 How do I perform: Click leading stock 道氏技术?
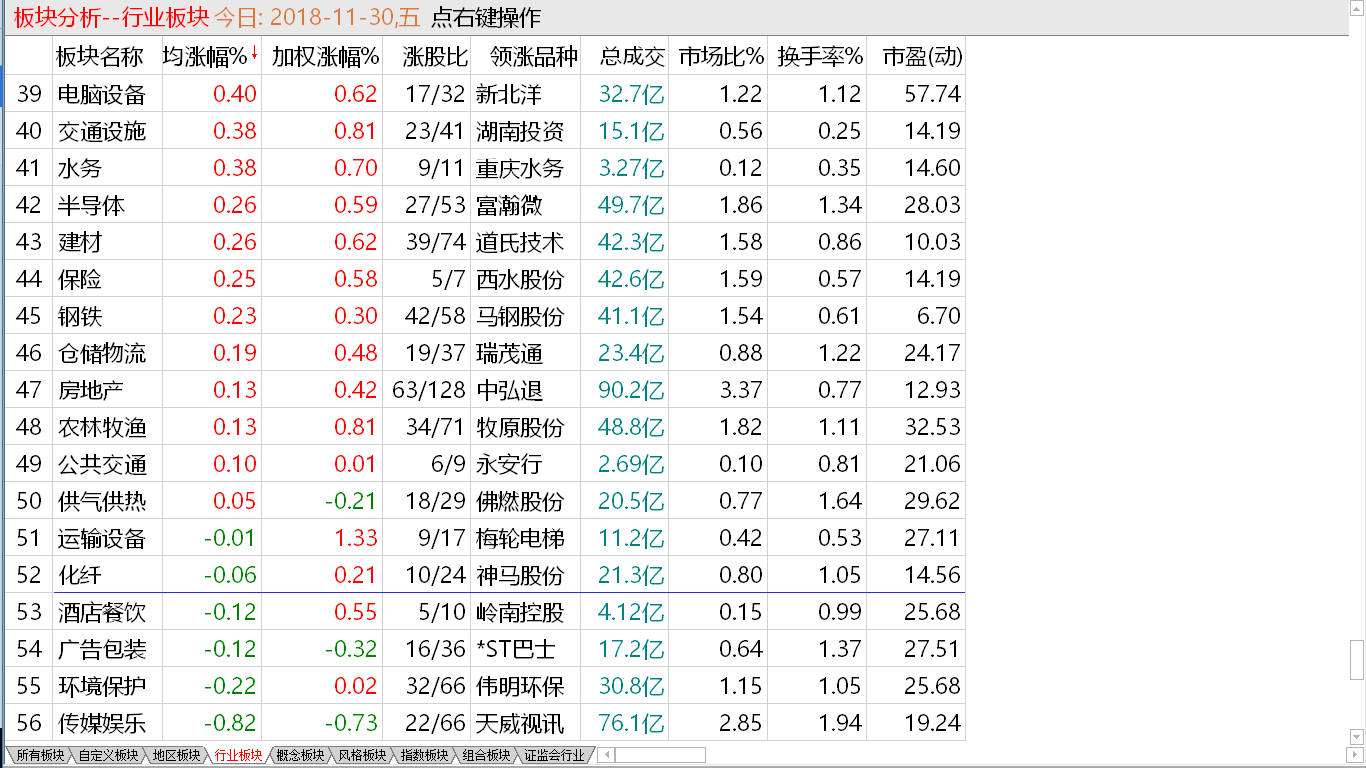point(519,242)
